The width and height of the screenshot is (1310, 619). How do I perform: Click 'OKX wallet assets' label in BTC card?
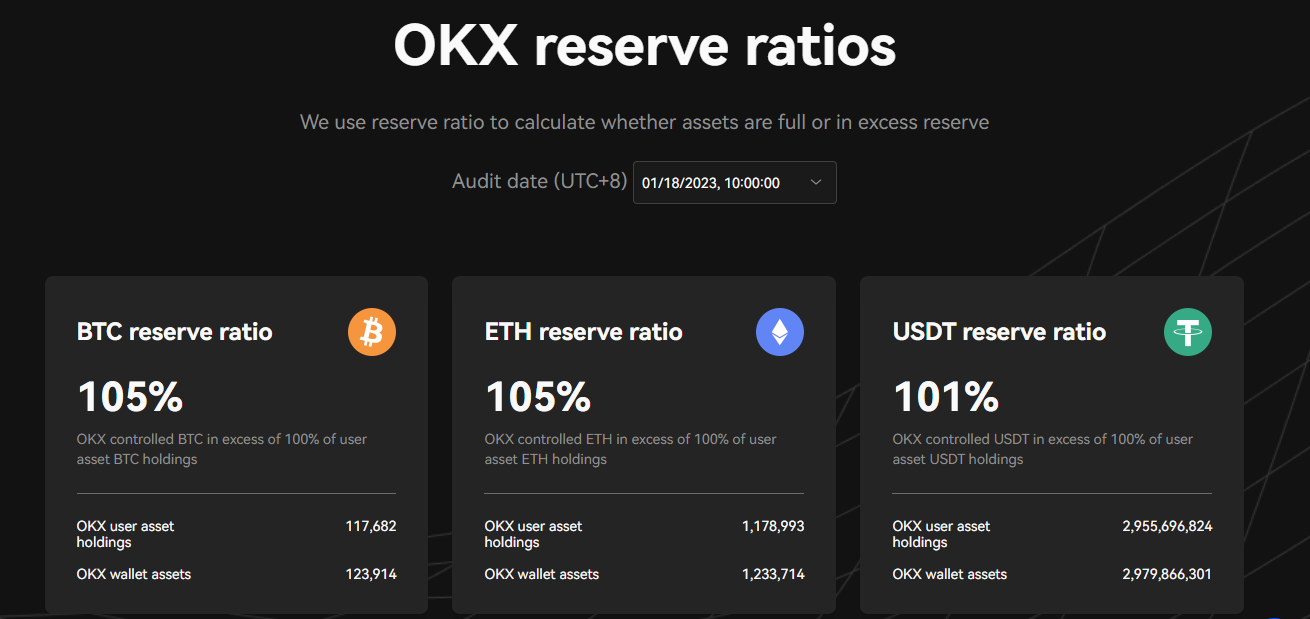(134, 574)
